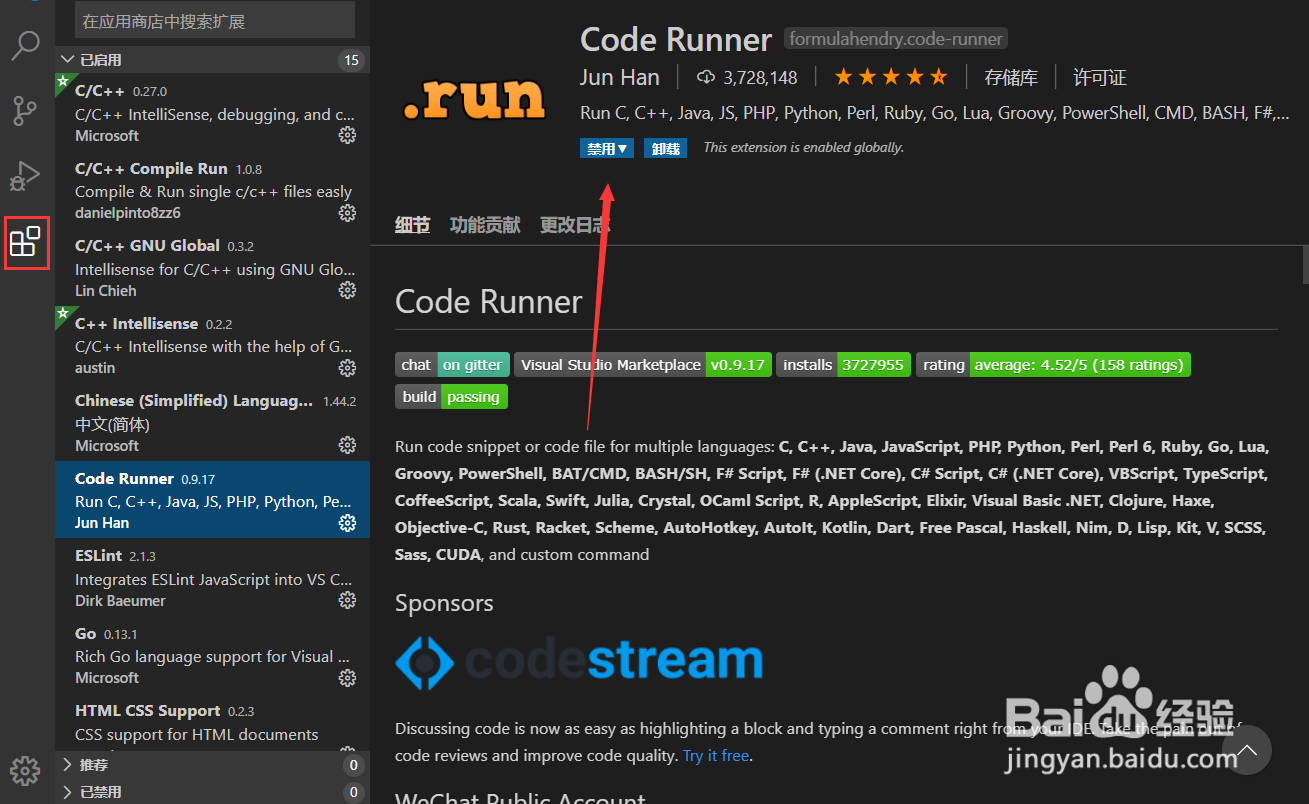Open manage gear for Go extension
1309x804 pixels.
tap(347, 678)
